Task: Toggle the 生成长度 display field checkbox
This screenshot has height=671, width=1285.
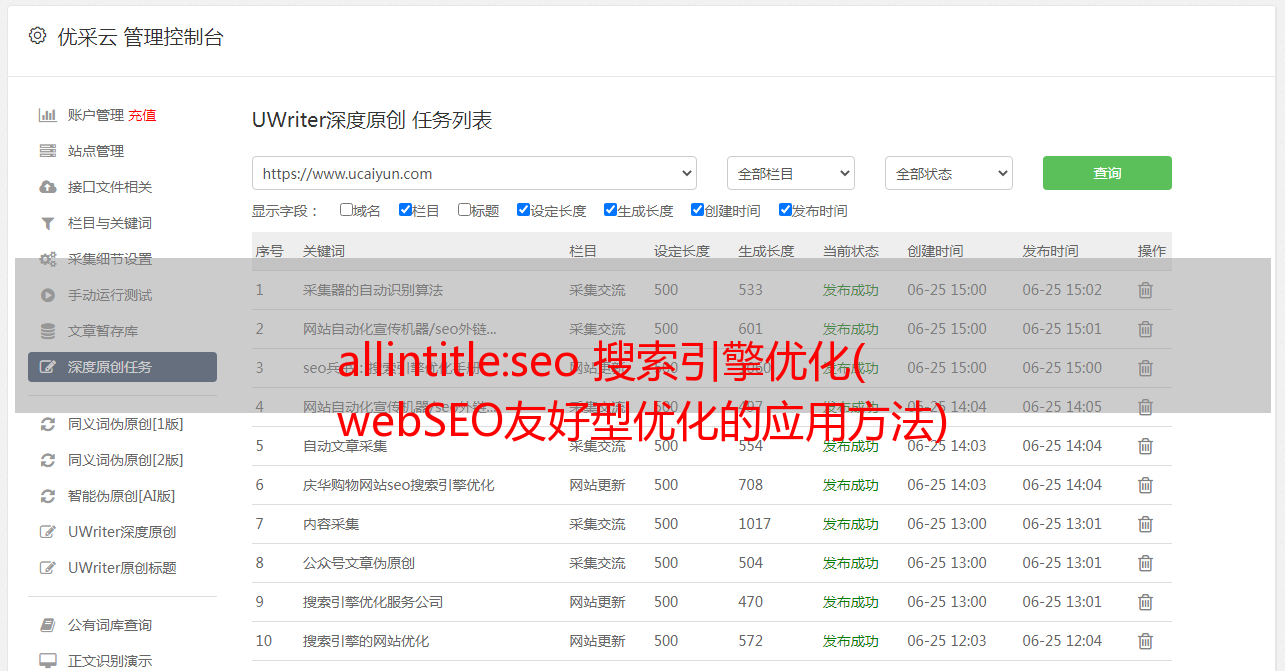Action: point(610,210)
